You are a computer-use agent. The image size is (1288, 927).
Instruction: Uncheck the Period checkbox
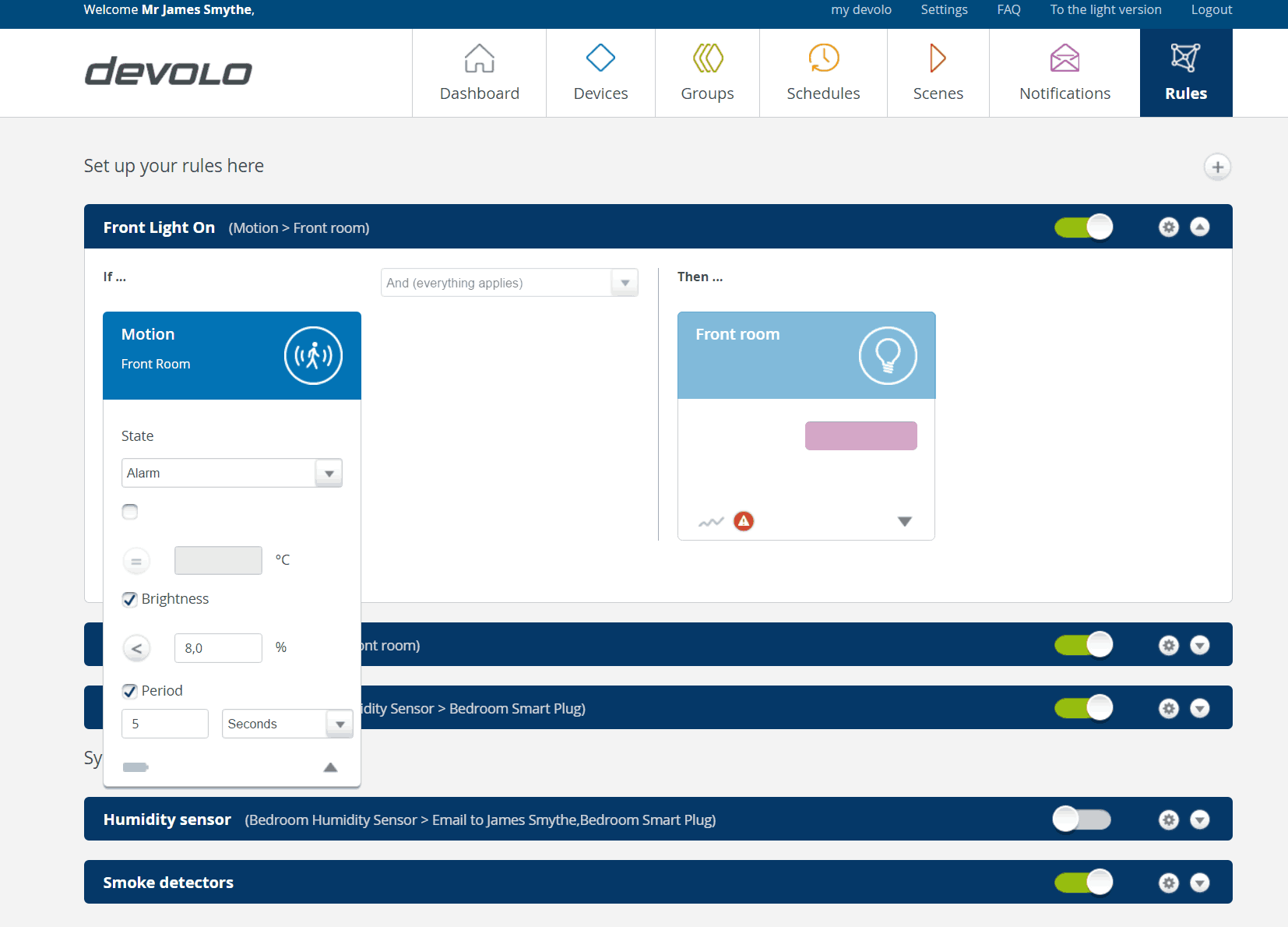[x=130, y=691]
